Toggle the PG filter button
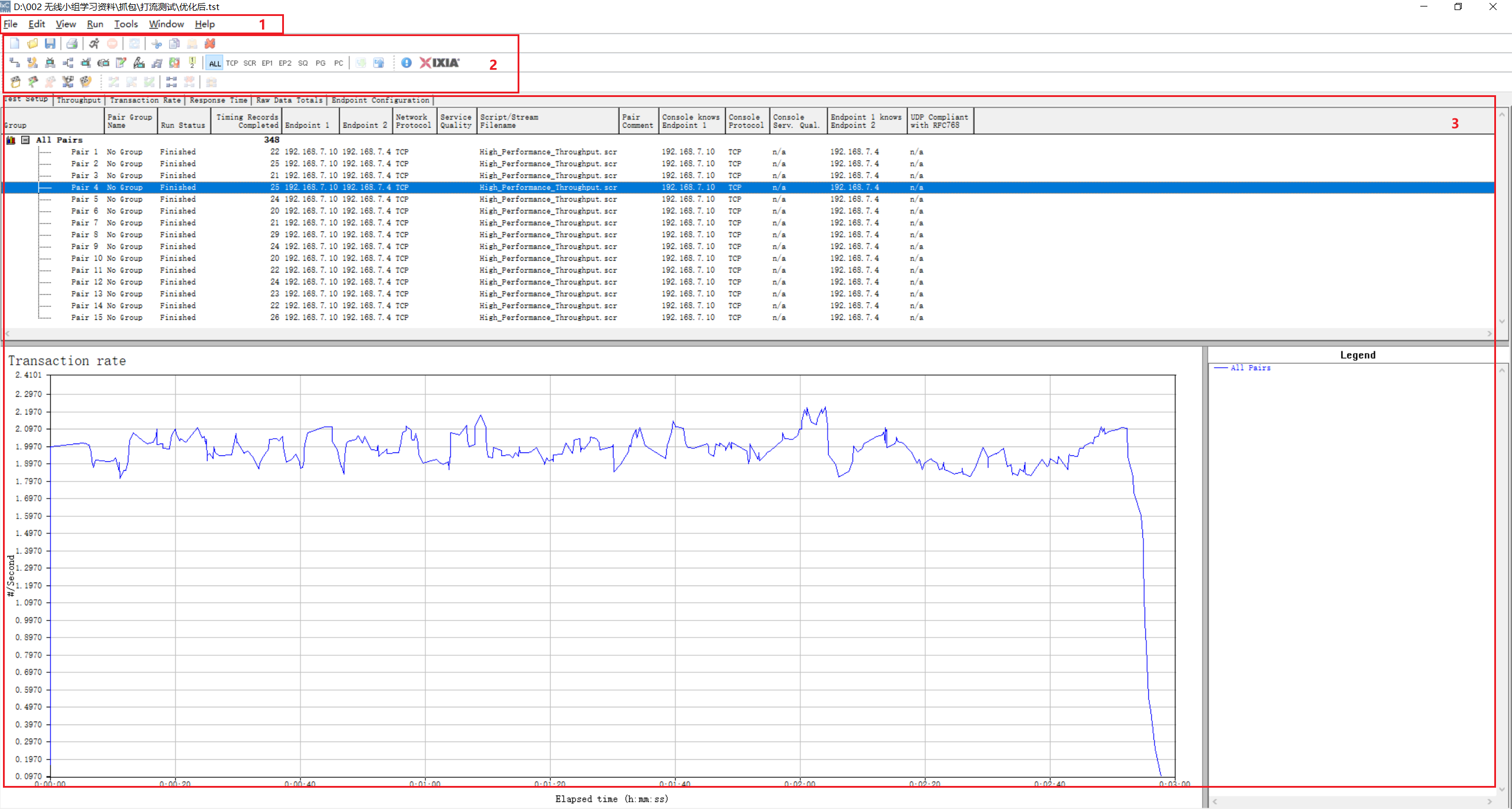Viewport: 1512px width, 809px height. click(321, 63)
